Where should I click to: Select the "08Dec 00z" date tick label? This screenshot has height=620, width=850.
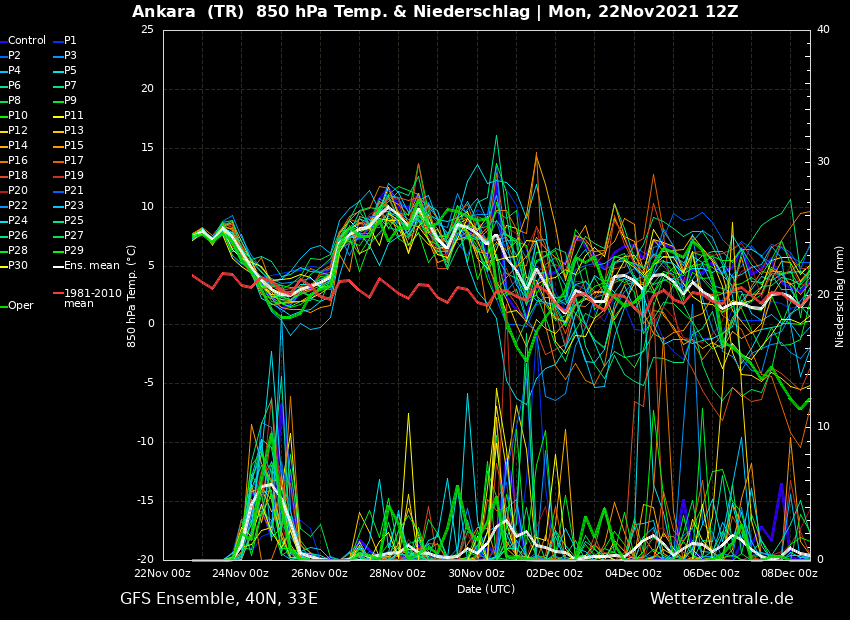pyautogui.click(x=789, y=573)
